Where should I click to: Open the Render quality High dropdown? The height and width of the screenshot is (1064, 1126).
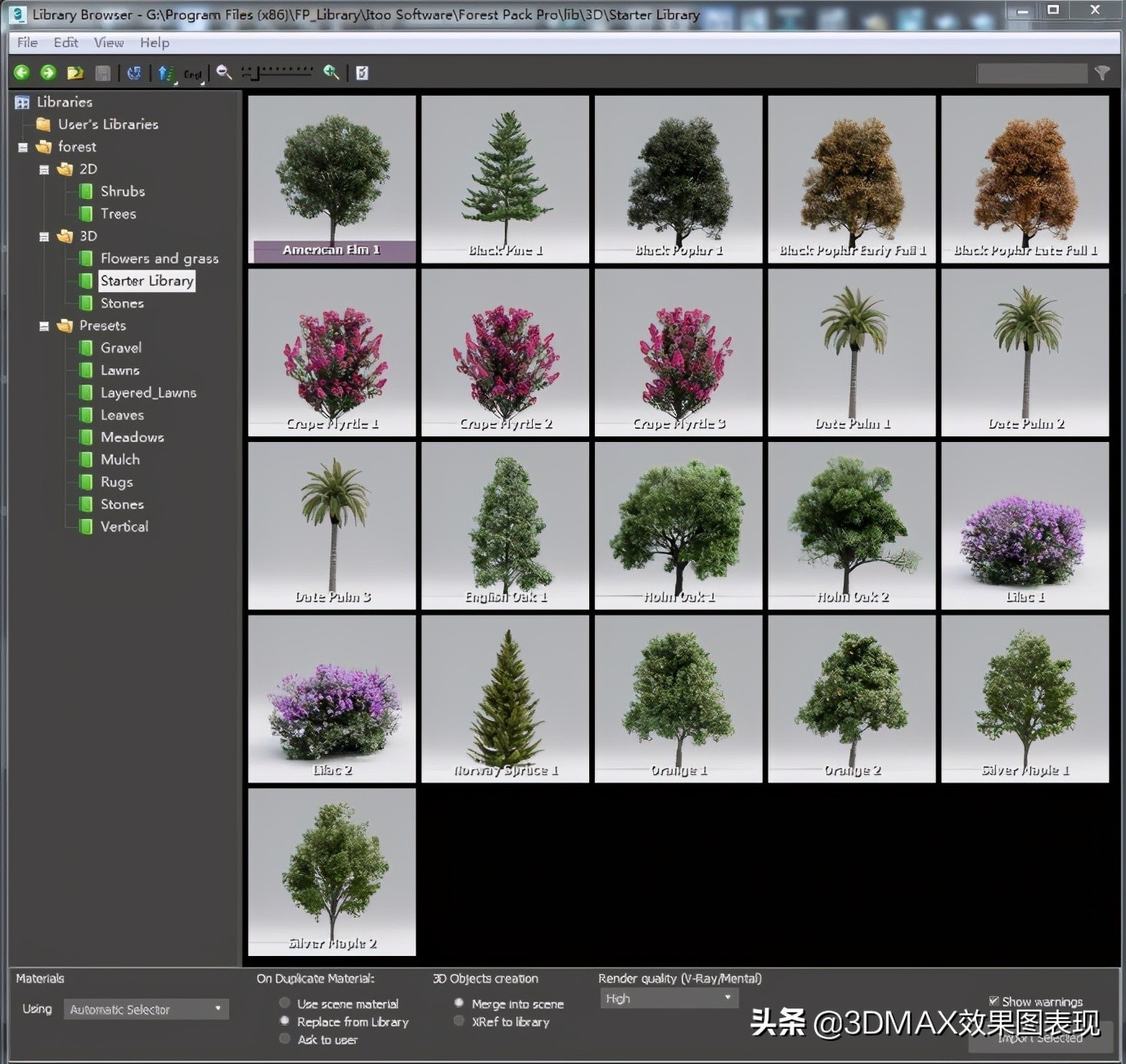(x=668, y=999)
